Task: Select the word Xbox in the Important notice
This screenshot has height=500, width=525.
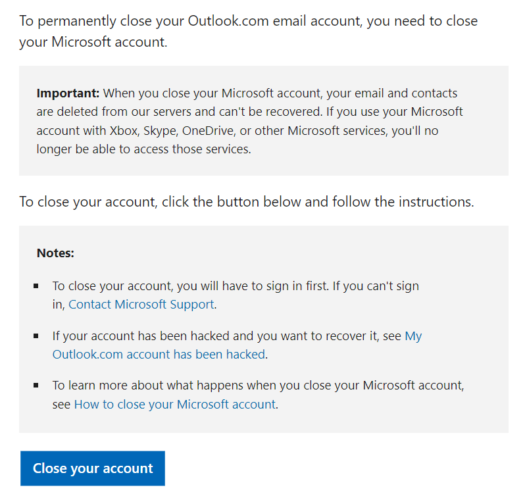Action: point(124,131)
